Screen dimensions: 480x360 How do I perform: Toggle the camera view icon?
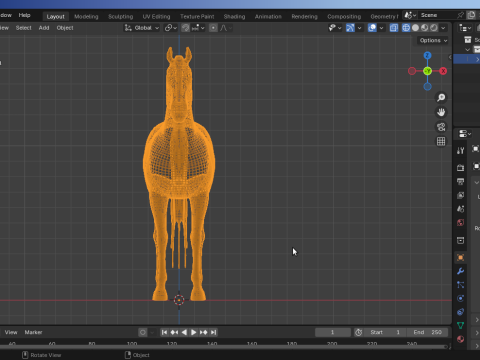click(x=441, y=127)
